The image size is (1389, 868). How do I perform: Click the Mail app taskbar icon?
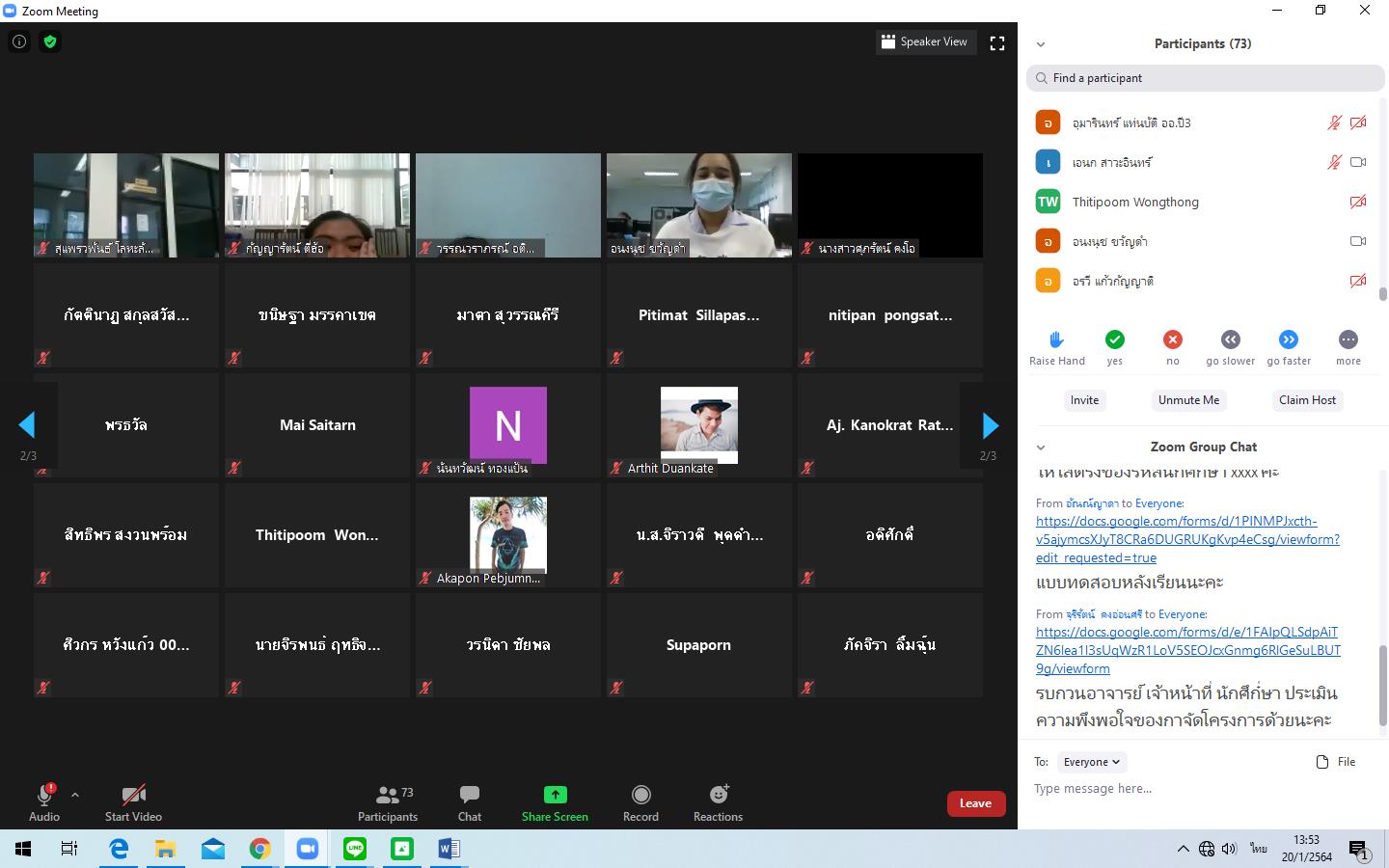pos(213,849)
